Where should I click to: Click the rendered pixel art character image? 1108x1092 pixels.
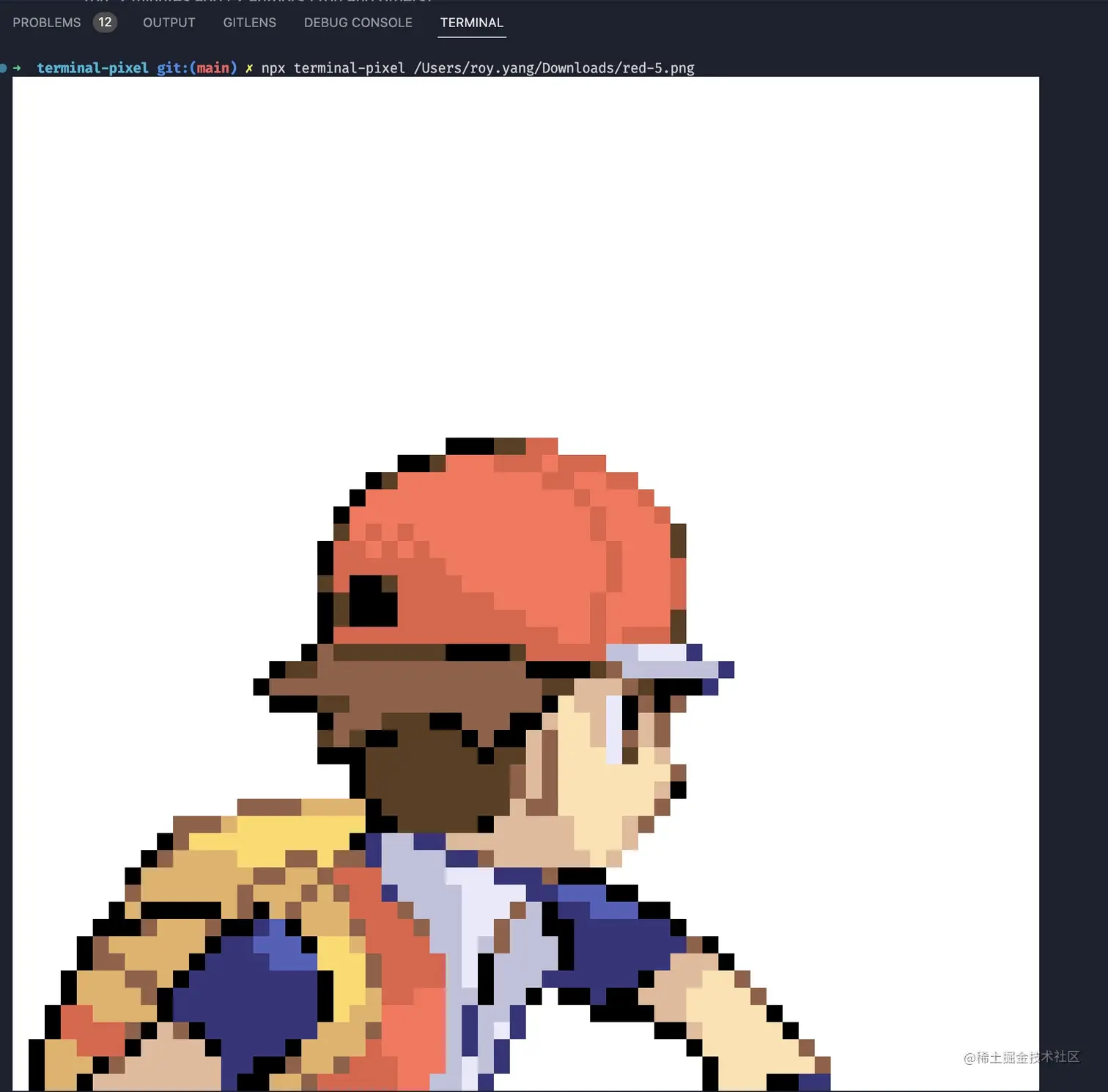pyautogui.click(x=525, y=583)
